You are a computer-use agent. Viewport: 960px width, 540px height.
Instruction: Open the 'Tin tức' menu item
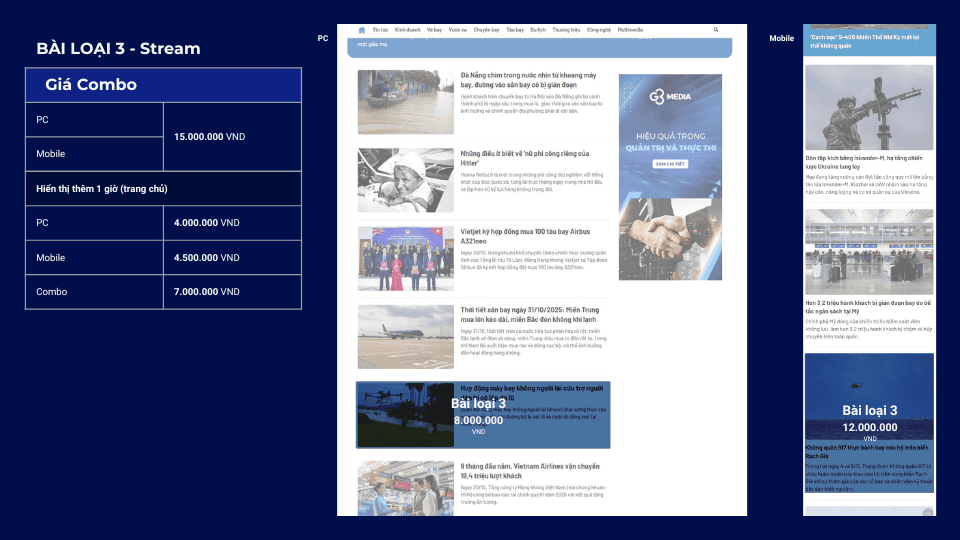(x=380, y=30)
